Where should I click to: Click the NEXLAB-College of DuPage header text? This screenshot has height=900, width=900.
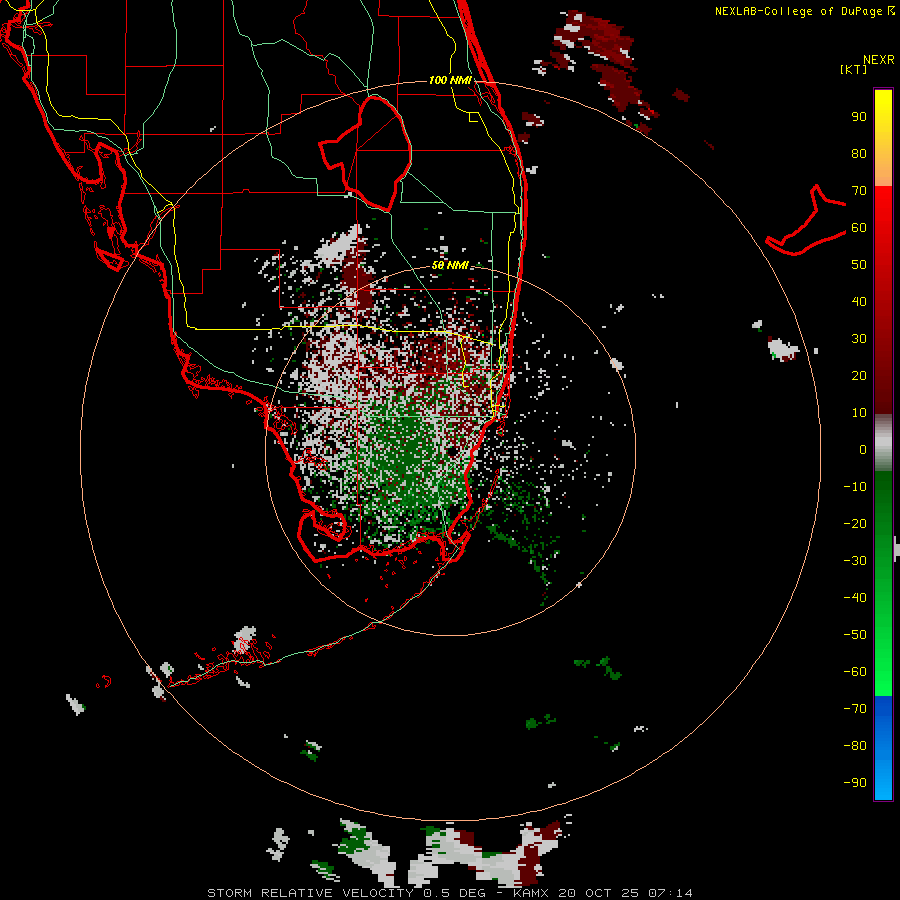point(804,11)
